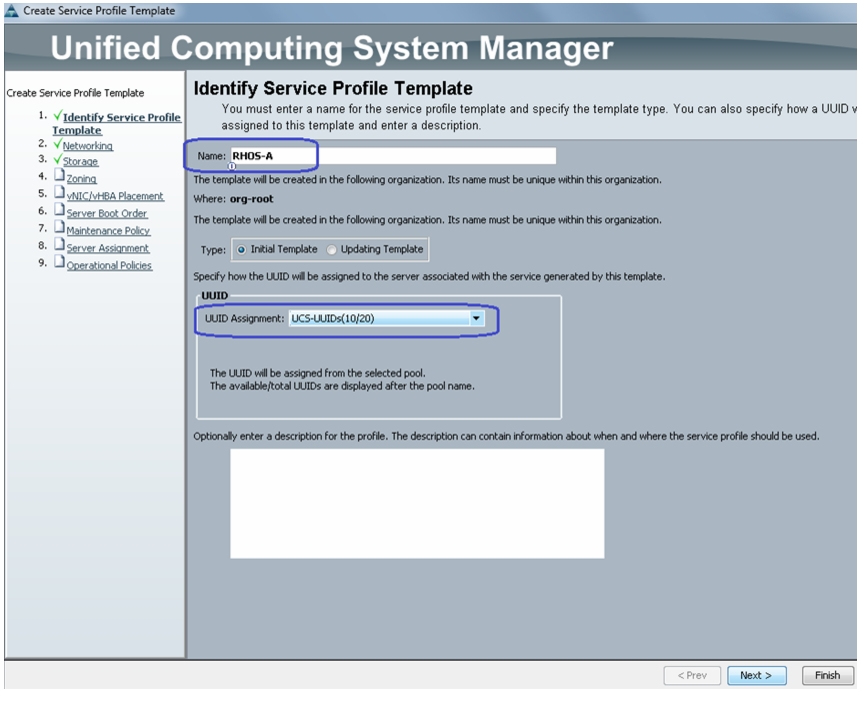The height and width of the screenshot is (718, 863).
Task: Click the Name input field containing RHOS-A
Action: tap(393, 156)
